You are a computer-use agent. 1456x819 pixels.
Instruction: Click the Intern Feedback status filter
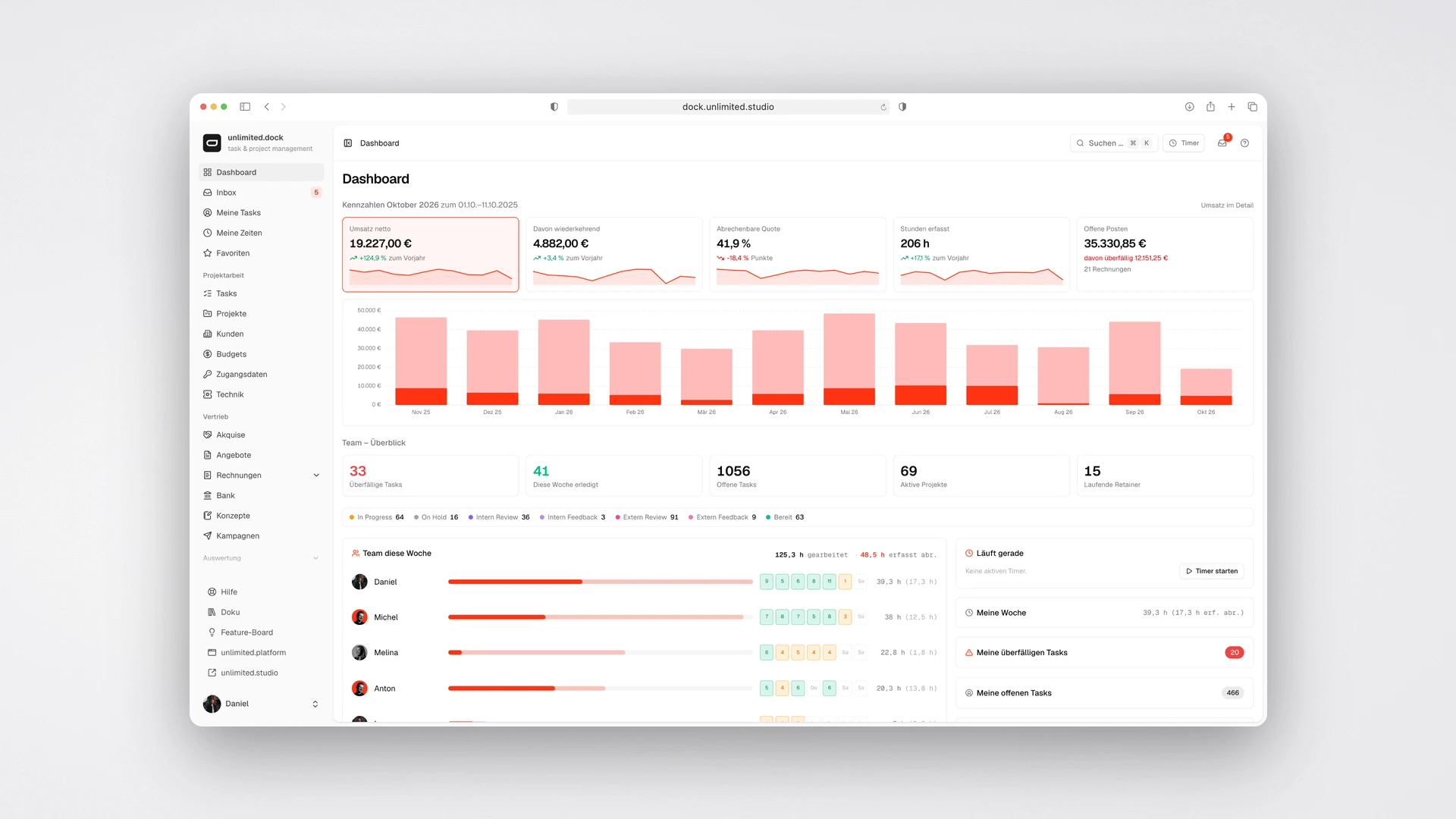(573, 517)
